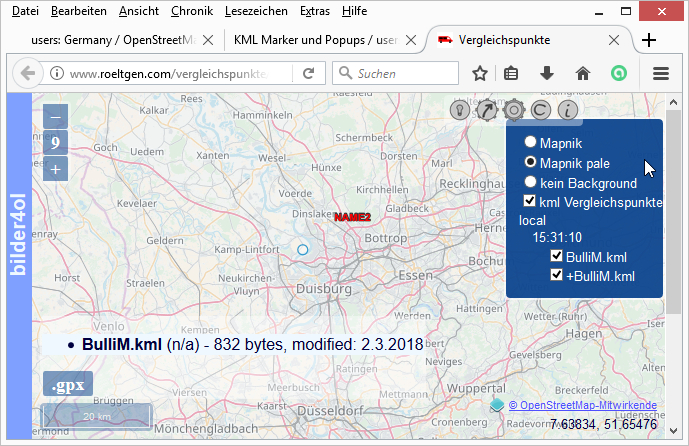Close the users: Germany / OpenStreetMap tab

click(x=208, y=40)
